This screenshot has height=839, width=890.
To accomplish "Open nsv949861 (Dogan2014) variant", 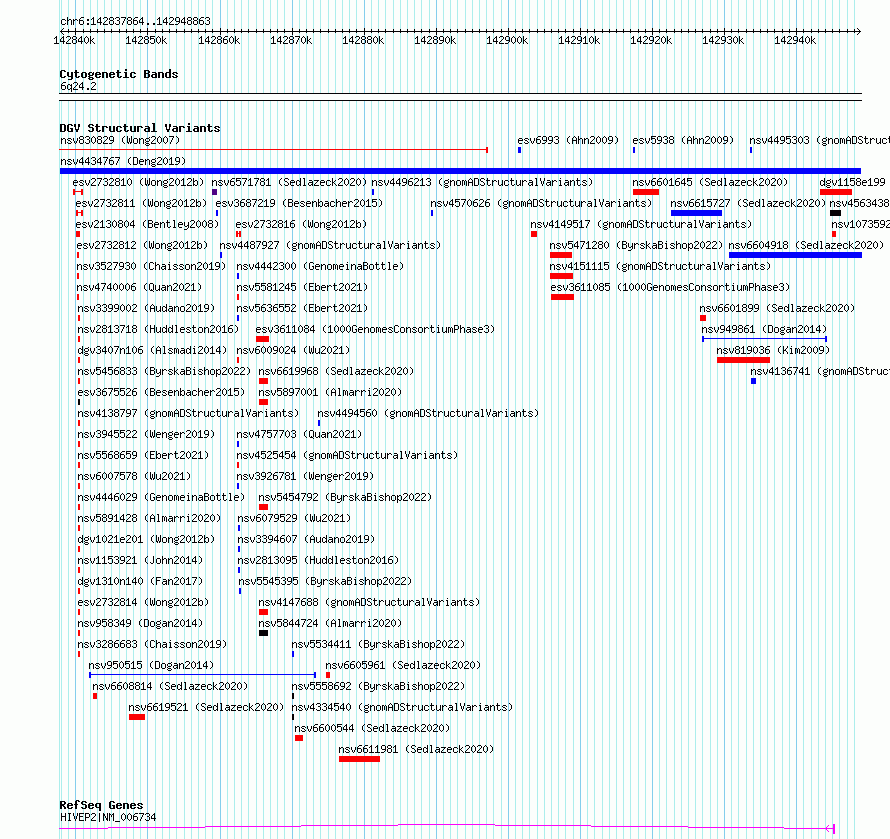I will pos(764,329).
